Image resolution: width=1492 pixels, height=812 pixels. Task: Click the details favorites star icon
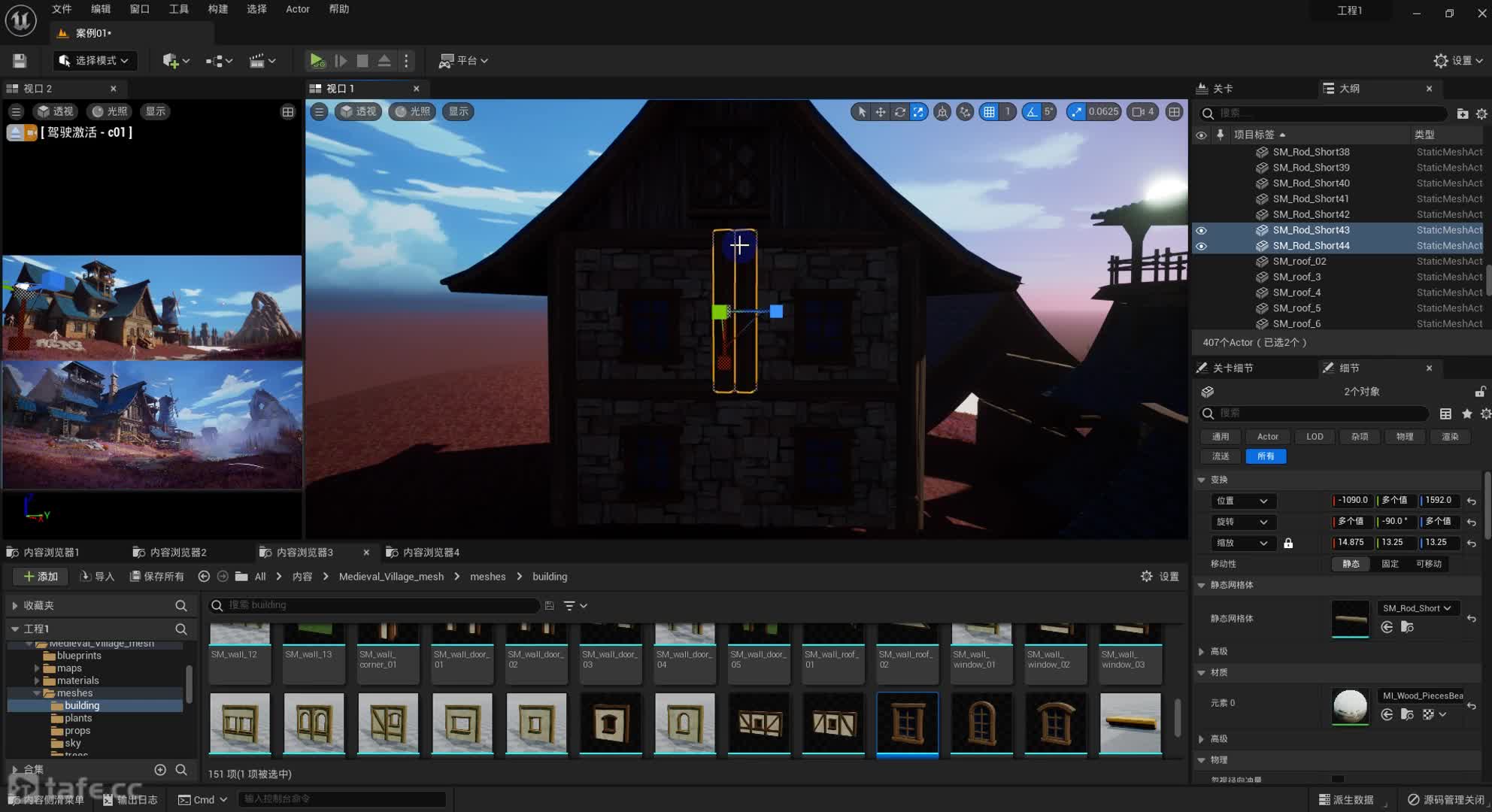1466,414
